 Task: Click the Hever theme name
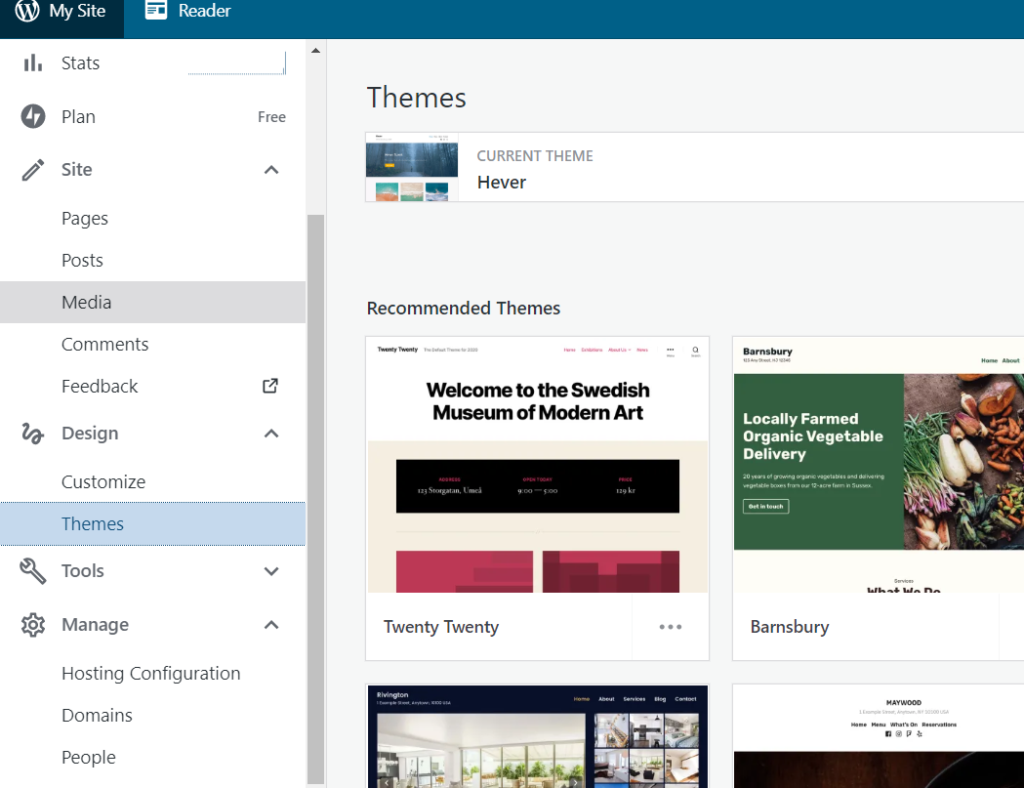coord(501,182)
